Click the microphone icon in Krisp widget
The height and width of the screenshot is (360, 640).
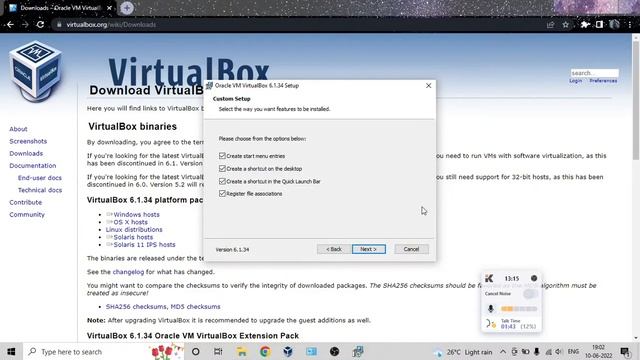[x=491, y=309]
